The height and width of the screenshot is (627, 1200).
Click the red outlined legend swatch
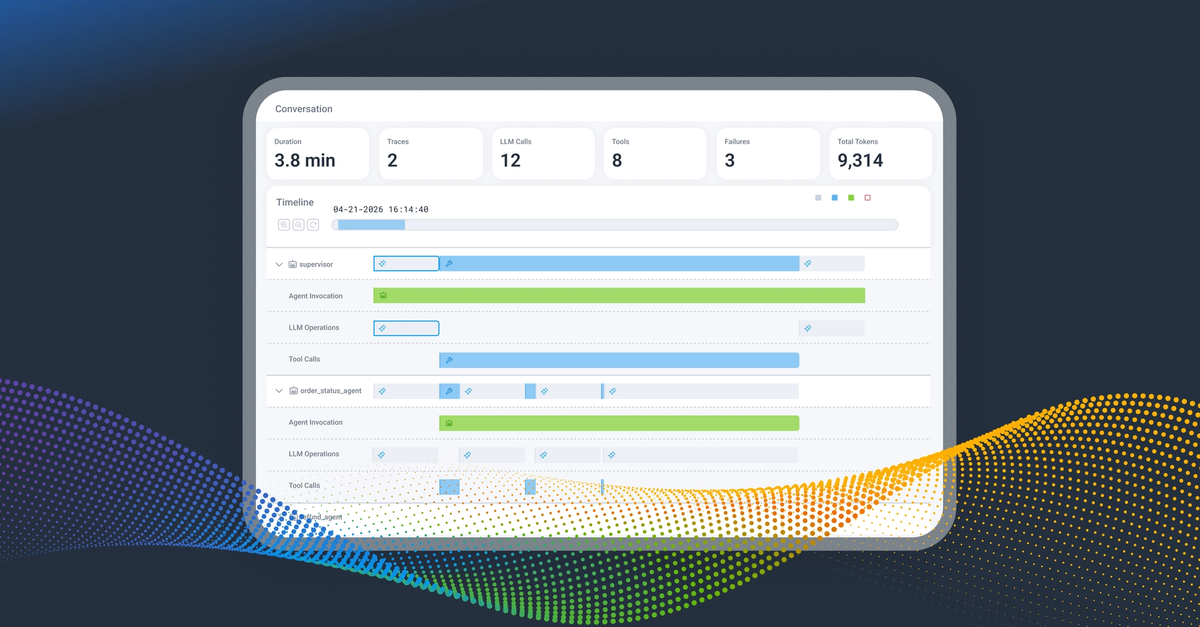point(867,198)
